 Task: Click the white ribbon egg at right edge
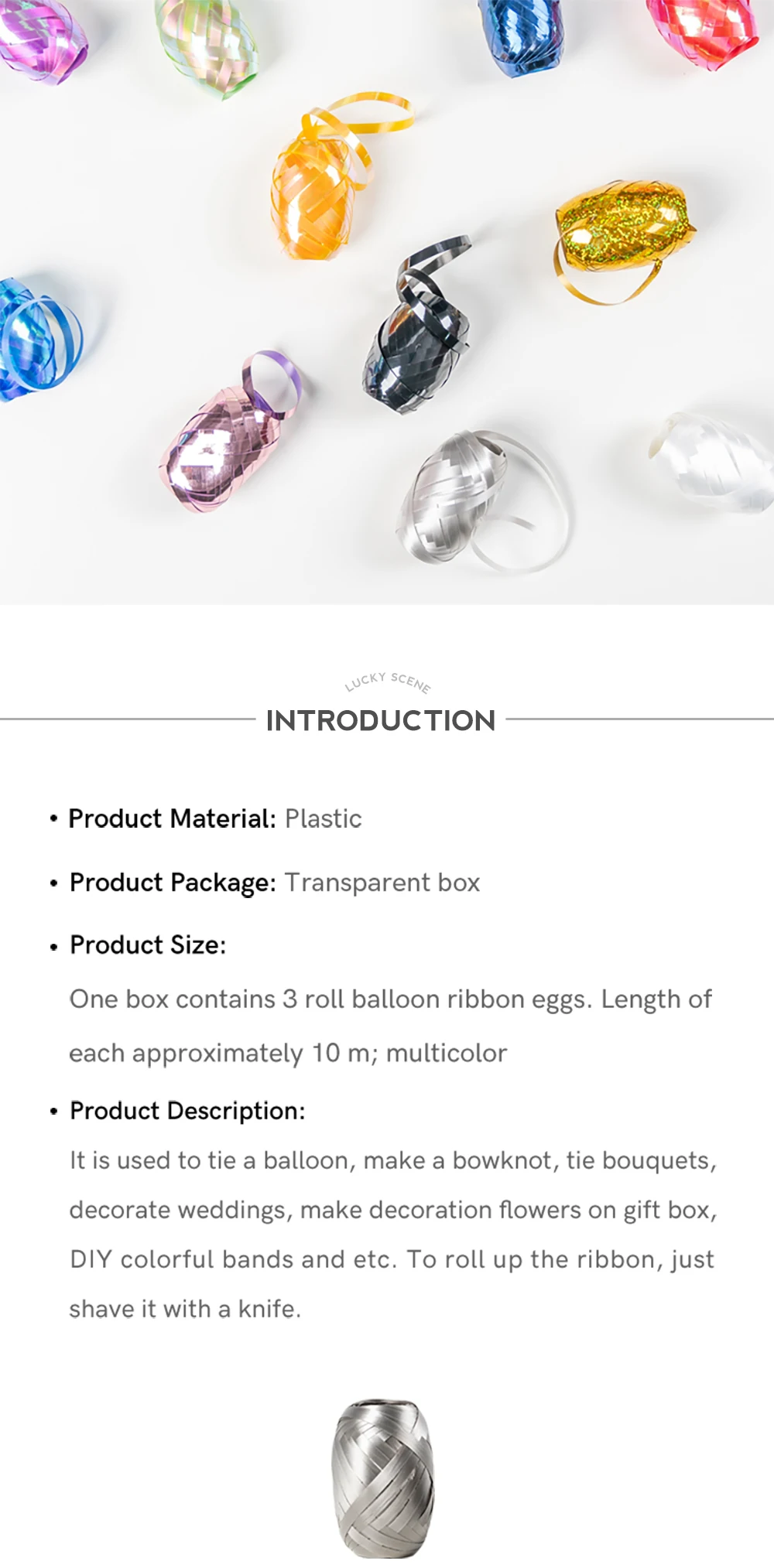(712, 462)
